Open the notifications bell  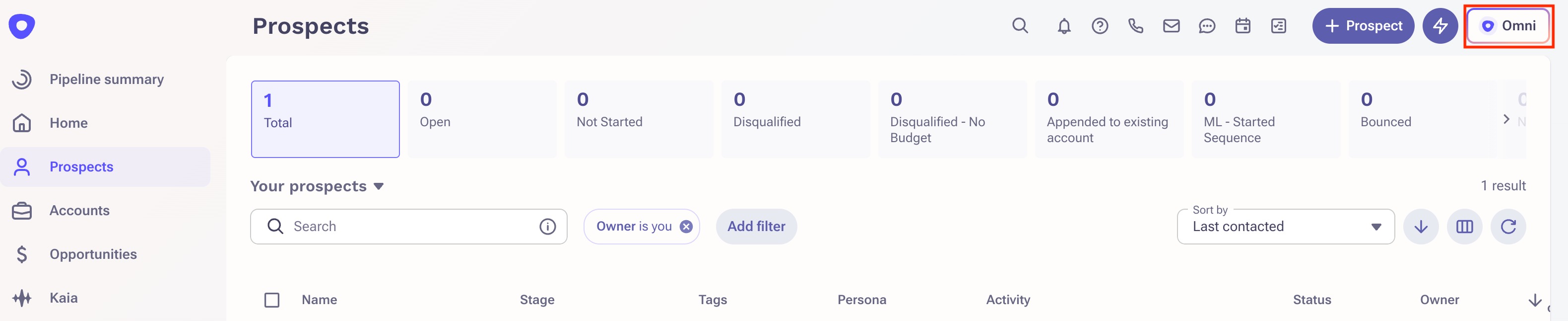click(1063, 26)
